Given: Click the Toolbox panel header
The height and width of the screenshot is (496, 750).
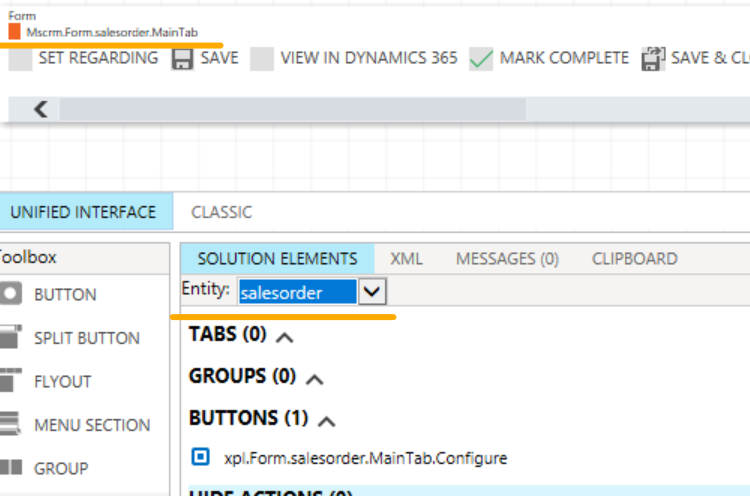Looking at the screenshot, I should [84, 258].
